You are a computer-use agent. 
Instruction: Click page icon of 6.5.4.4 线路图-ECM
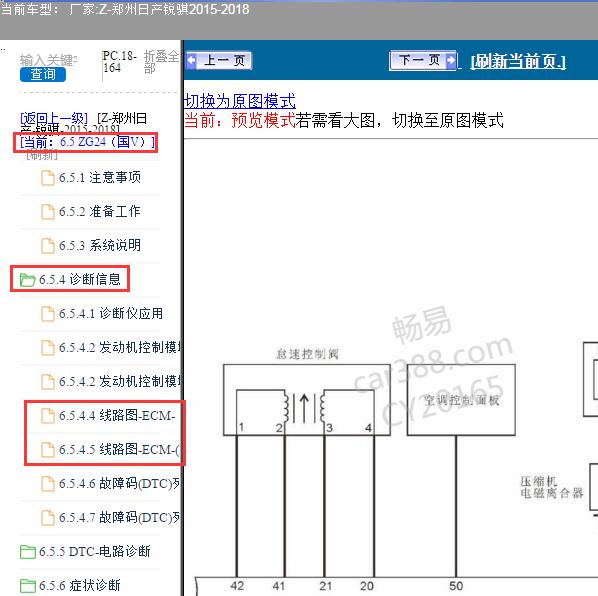pos(48,416)
